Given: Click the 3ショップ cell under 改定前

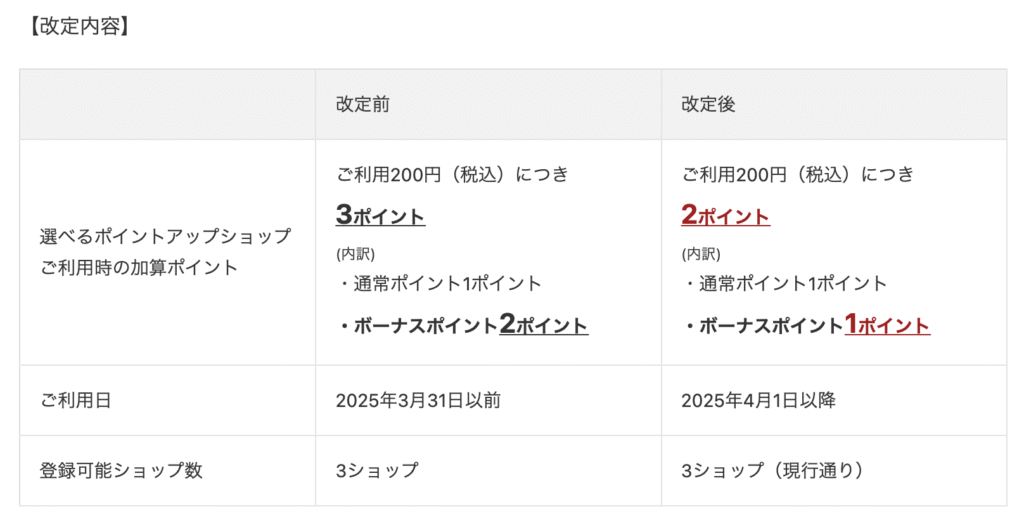Looking at the screenshot, I should coord(377,471).
